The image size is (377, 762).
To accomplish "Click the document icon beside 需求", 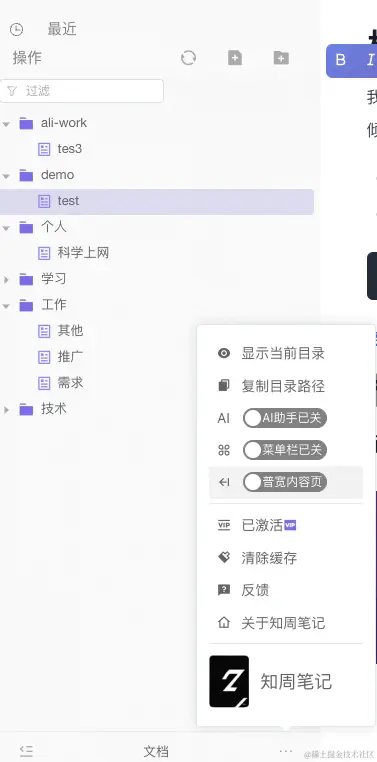I will 44,383.
